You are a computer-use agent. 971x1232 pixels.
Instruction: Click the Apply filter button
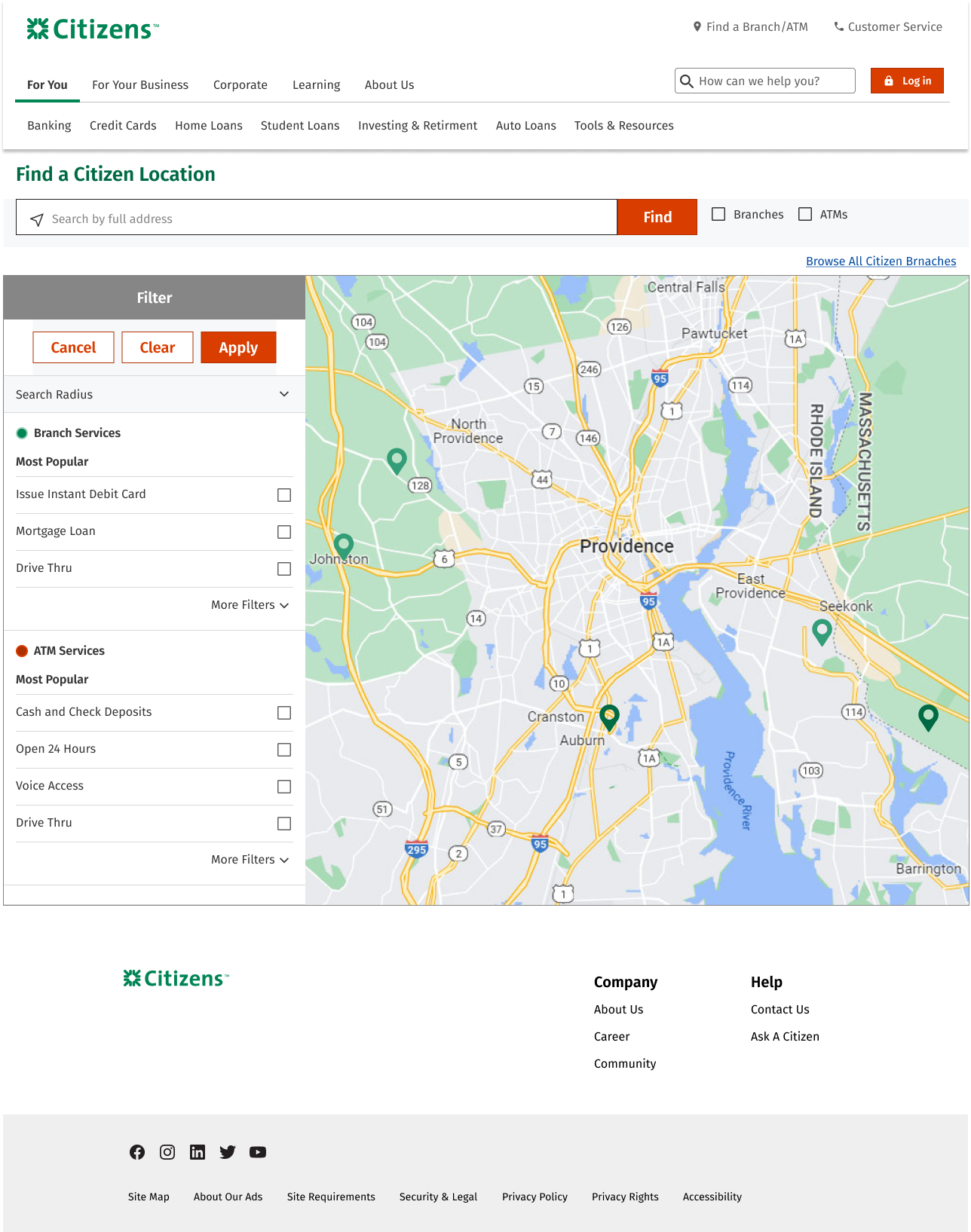click(238, 347)
